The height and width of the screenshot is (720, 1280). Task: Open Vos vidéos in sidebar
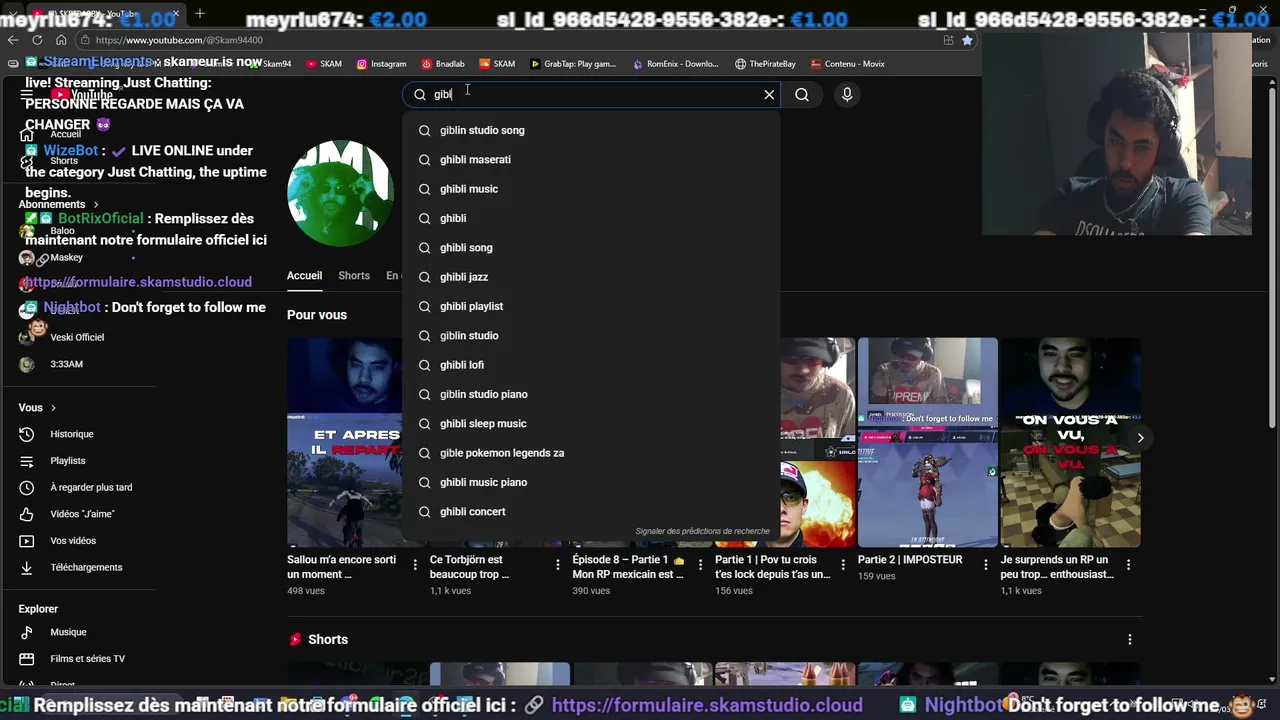[73, 541]
